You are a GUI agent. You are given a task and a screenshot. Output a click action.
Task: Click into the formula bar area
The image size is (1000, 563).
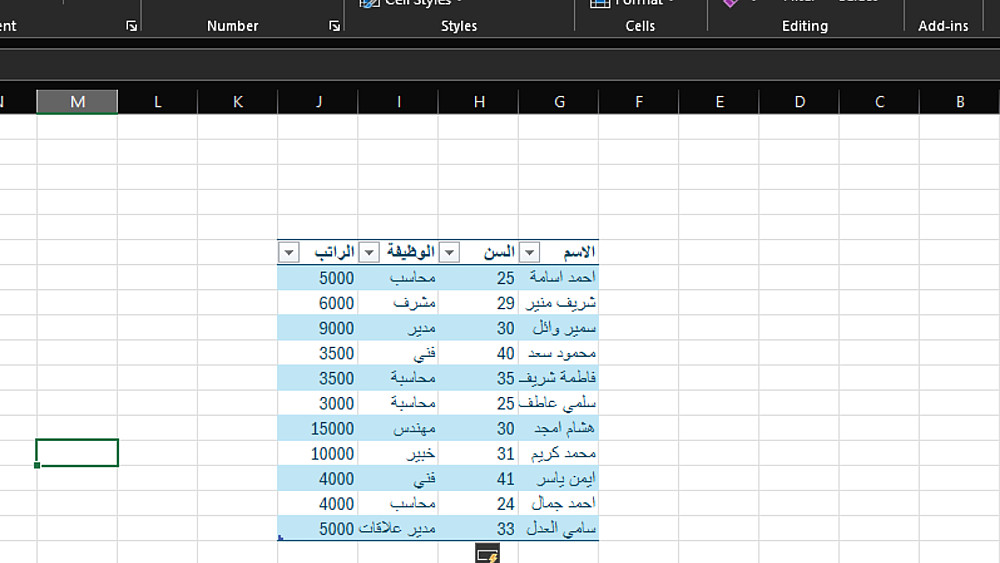[500, 65]
